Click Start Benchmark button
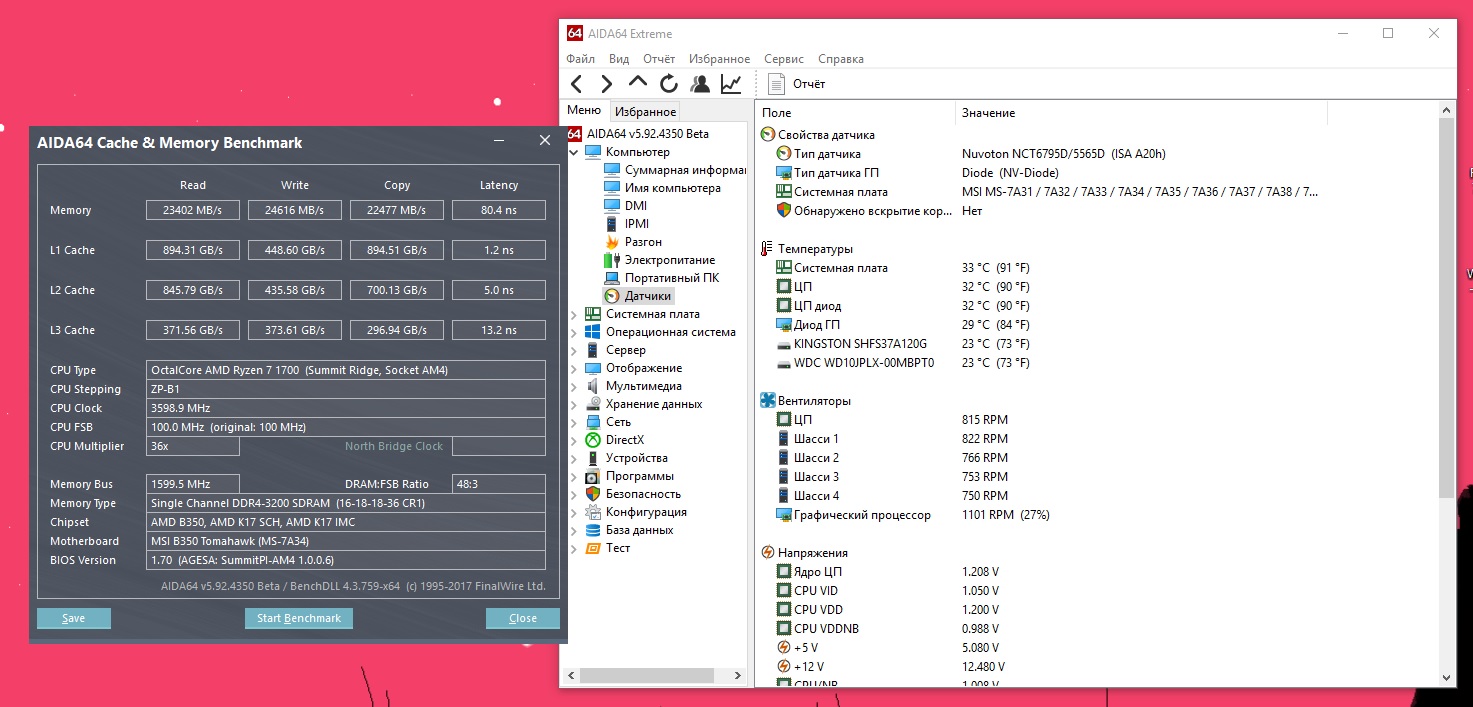Screen dimensions: 1473x707 click(299, 618)
